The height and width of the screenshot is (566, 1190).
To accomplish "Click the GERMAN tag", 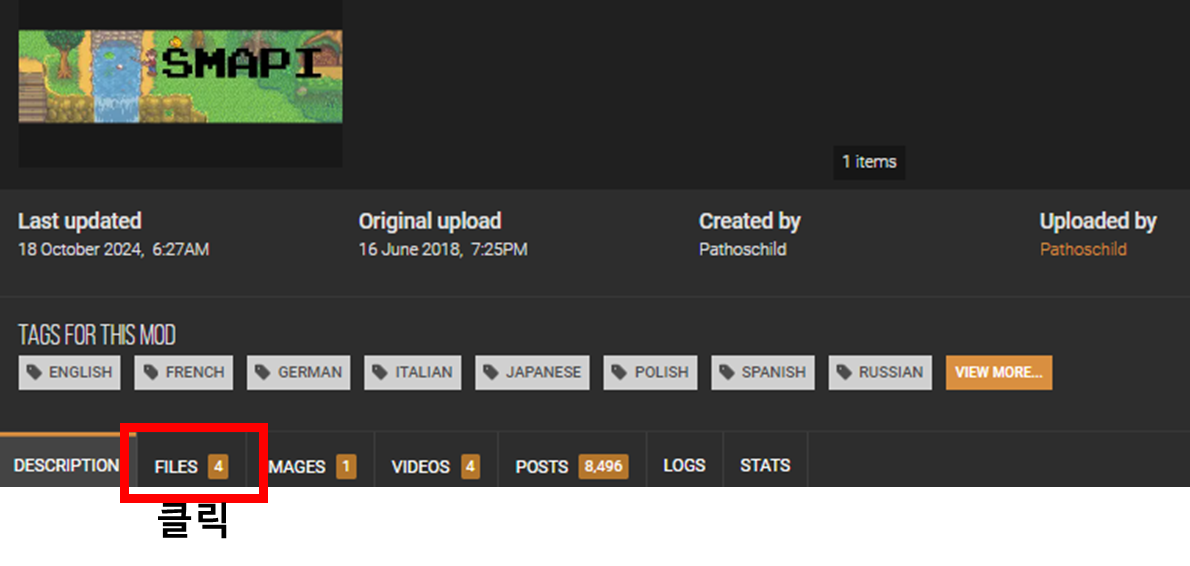I will pyautogui.click(x=298, y=373).
